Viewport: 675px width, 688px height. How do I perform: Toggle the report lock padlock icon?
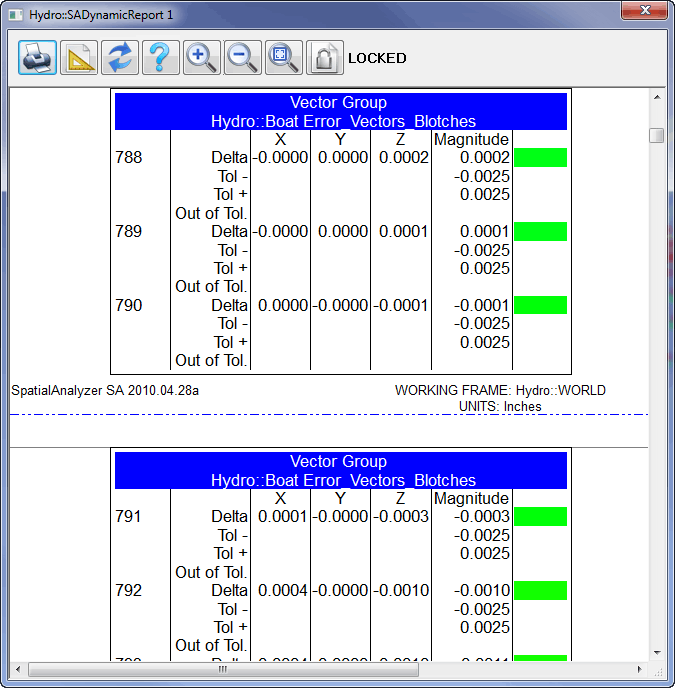point(325,57)
